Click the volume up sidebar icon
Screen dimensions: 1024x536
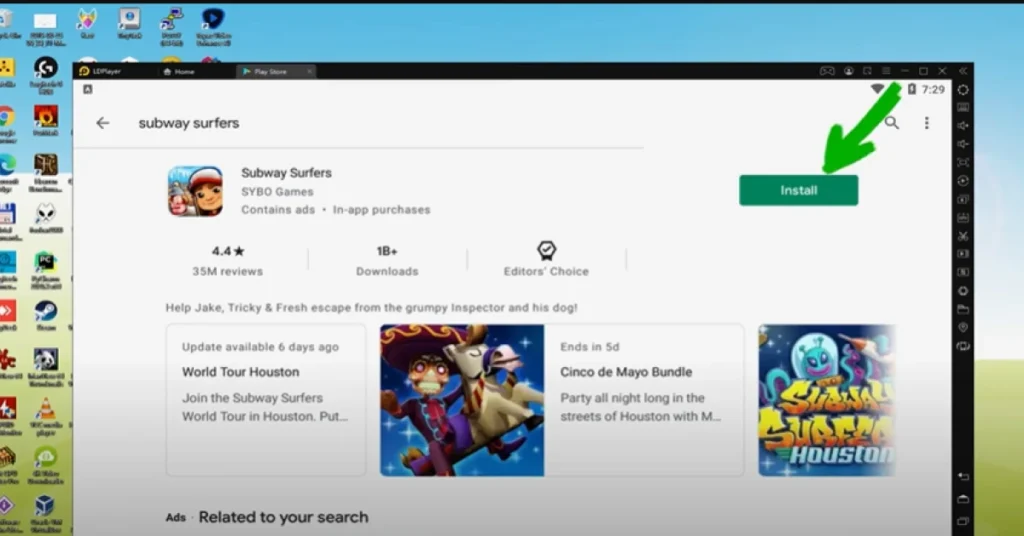[963, 125]
